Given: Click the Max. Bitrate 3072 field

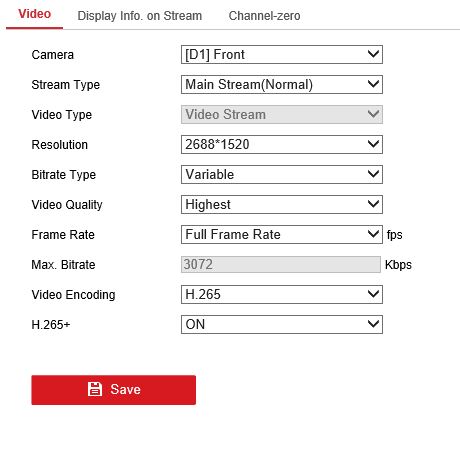Looking at the screenshot, I should [x=281, y=264].
